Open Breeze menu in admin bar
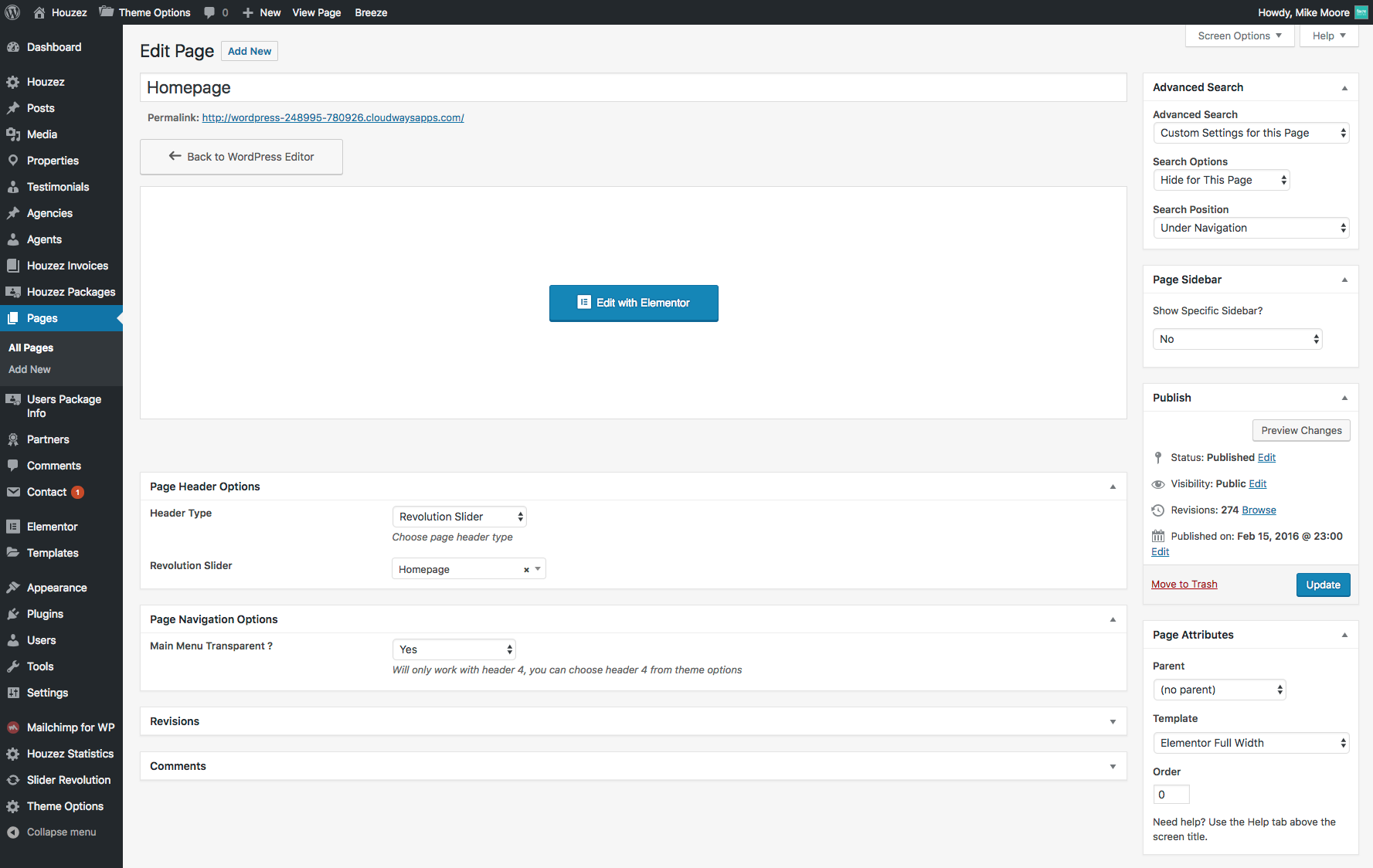This screenshot has width=1373, height=868. [371, 12]
